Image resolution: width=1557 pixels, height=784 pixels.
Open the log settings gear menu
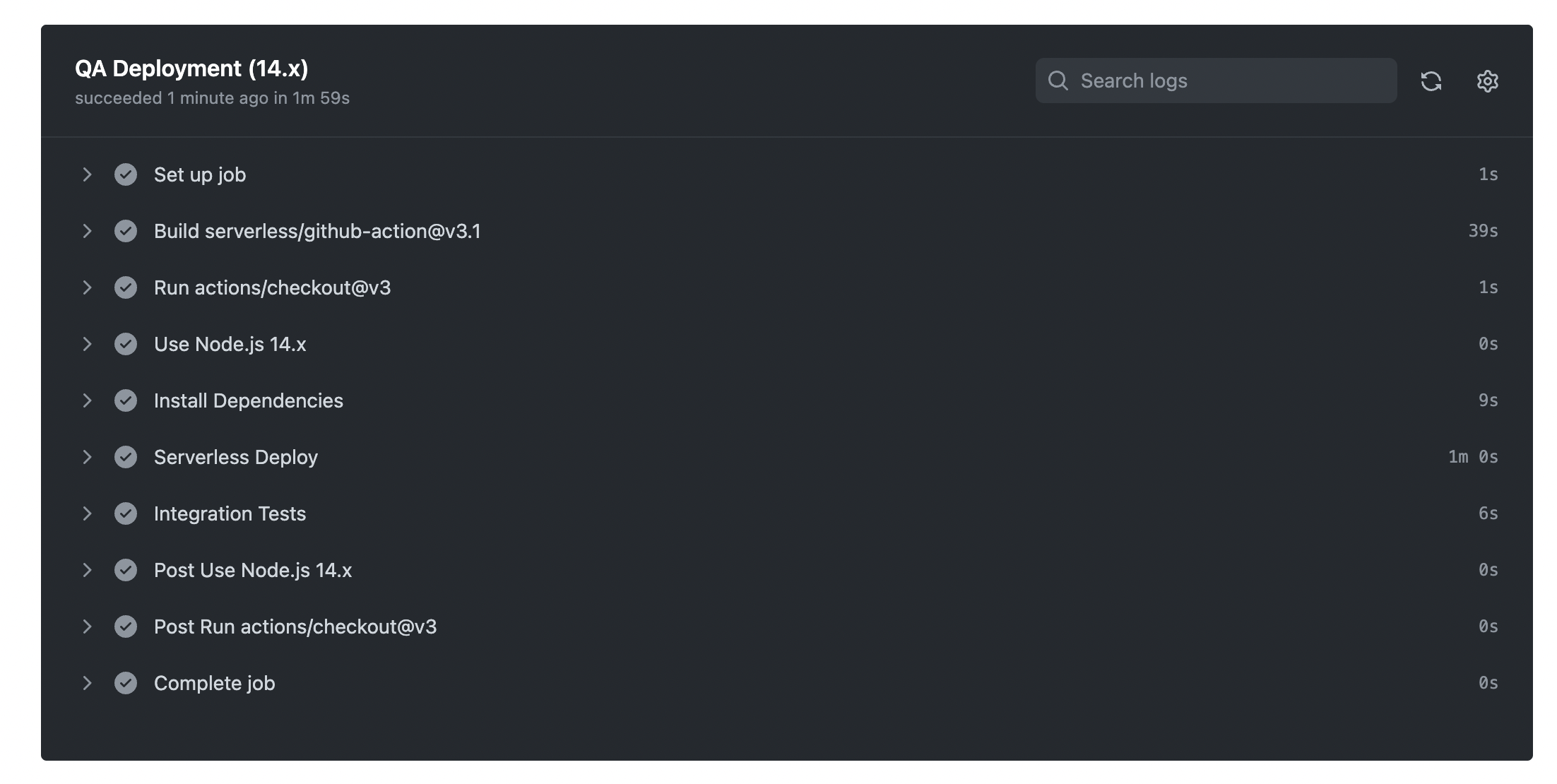point(1487,81)
